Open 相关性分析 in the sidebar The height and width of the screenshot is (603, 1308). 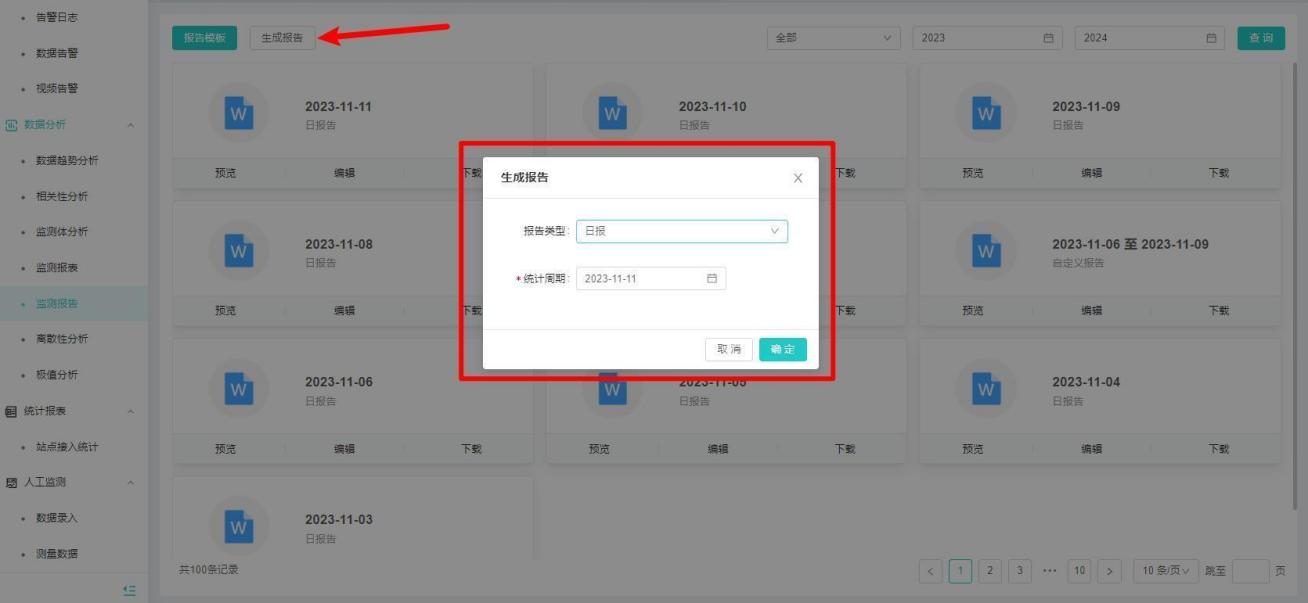click(62, 196)
